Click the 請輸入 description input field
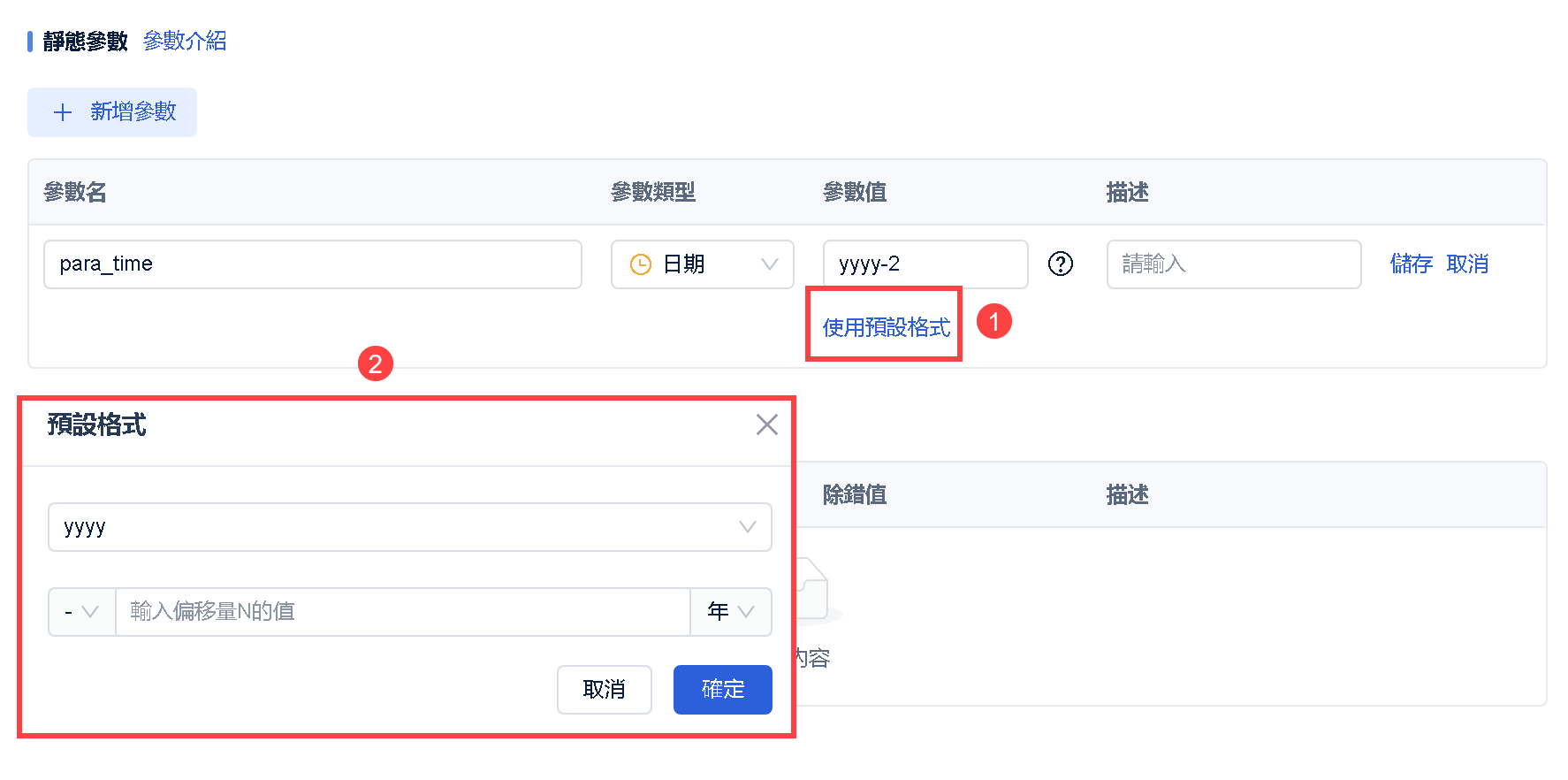The image size is (1568, 780). pos(1233,264)
